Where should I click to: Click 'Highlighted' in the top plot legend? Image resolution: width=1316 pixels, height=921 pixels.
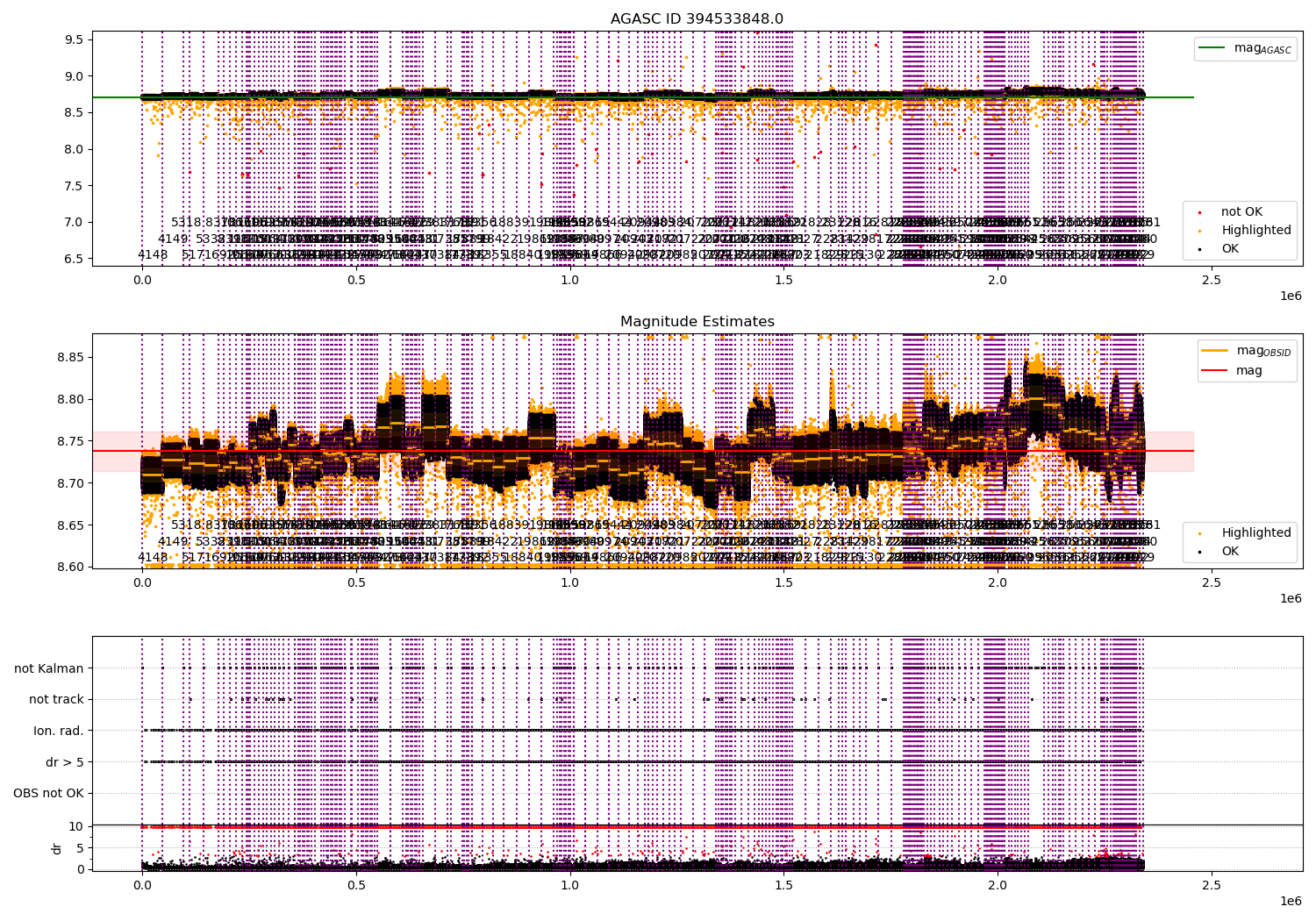click(x=1255, y=230)
